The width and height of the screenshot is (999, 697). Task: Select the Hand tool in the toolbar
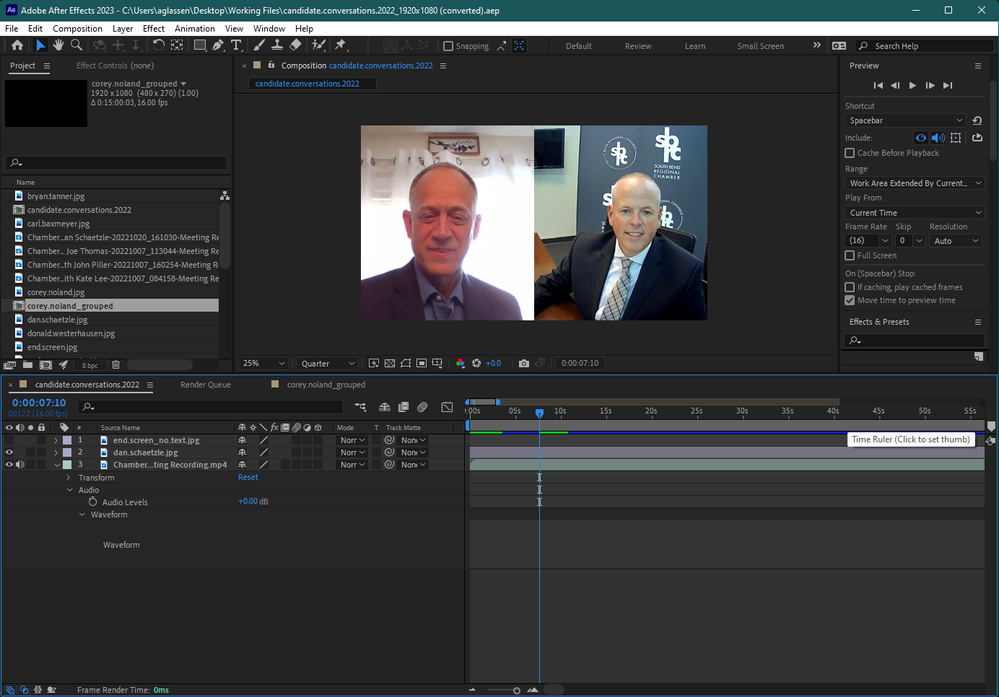coord(59,46)
